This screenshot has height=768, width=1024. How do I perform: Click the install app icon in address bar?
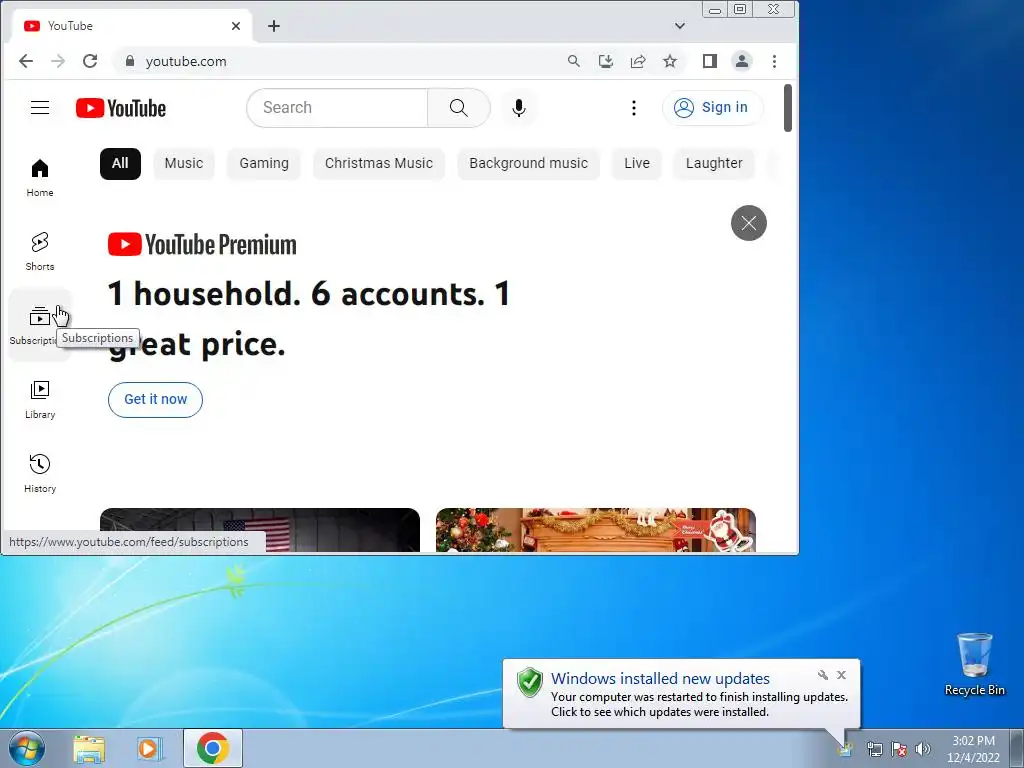tap(605, 61)
